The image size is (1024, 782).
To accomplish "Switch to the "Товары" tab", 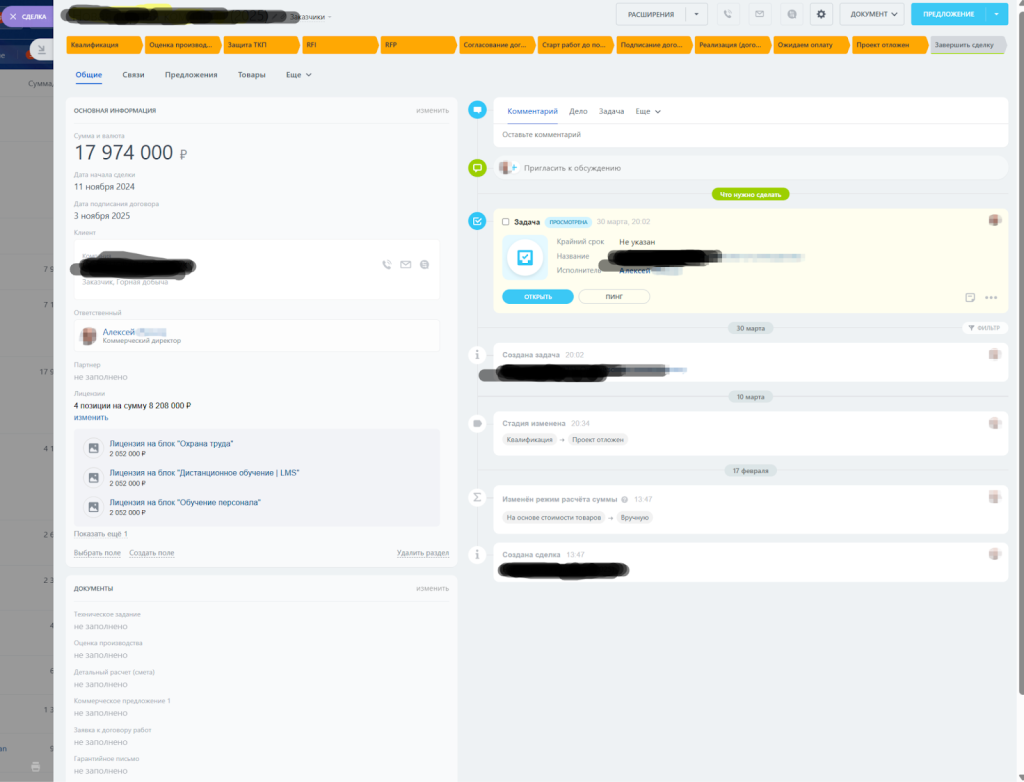I will click(251, 75).
